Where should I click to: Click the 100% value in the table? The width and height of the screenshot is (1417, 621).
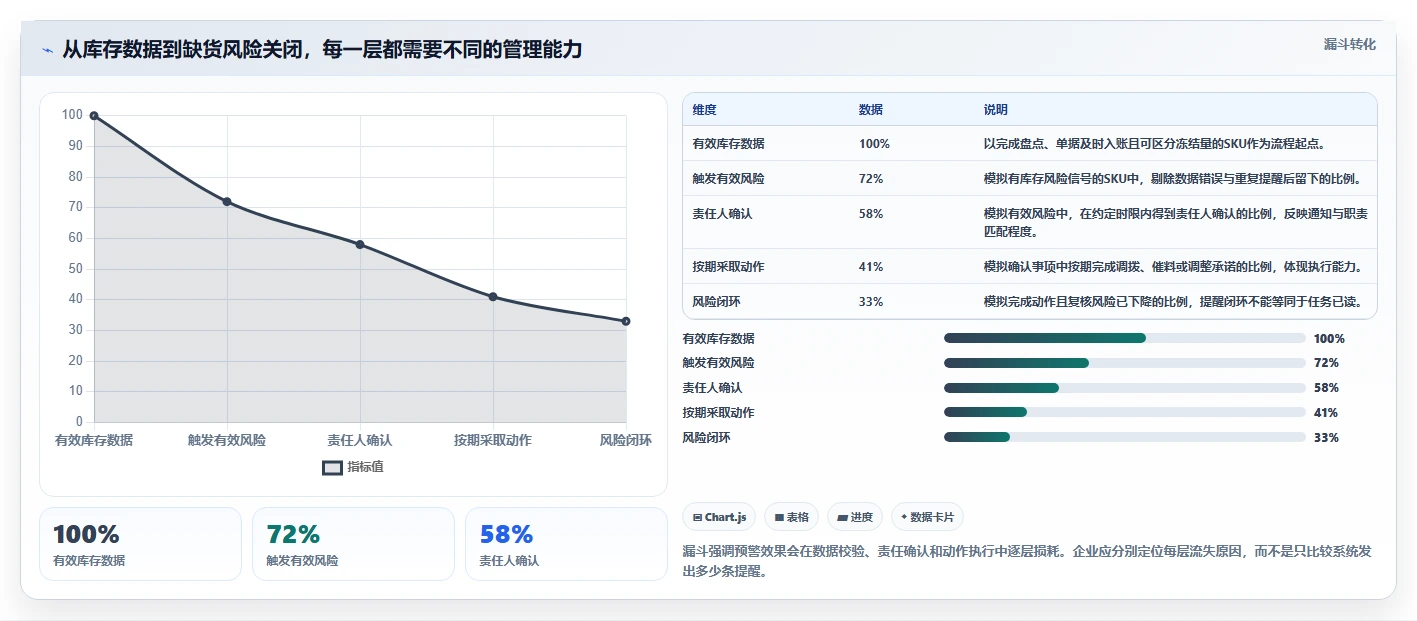[x=874, y=144]
